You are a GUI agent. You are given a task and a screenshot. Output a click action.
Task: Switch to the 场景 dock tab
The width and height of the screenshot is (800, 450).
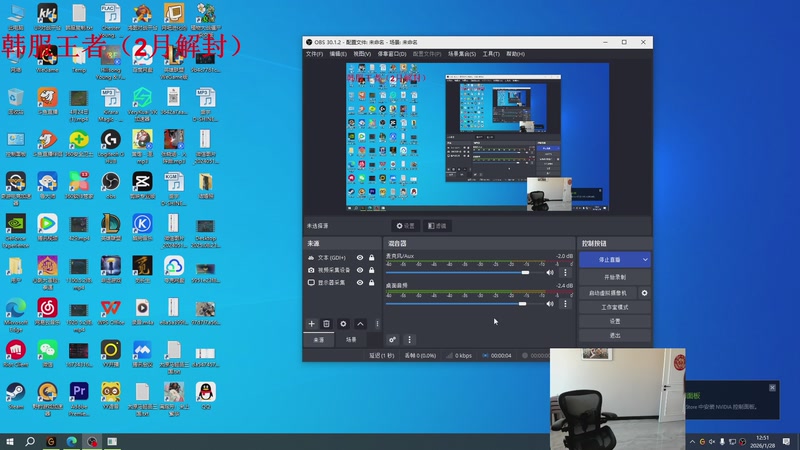pos(351,340)
